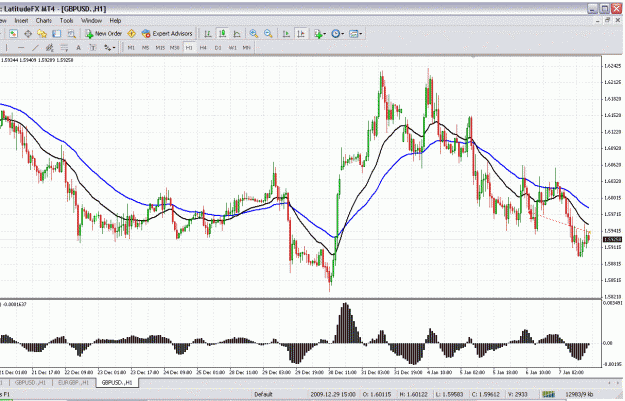Open the Navigator star-folder icon

click(x=42, y=34)
